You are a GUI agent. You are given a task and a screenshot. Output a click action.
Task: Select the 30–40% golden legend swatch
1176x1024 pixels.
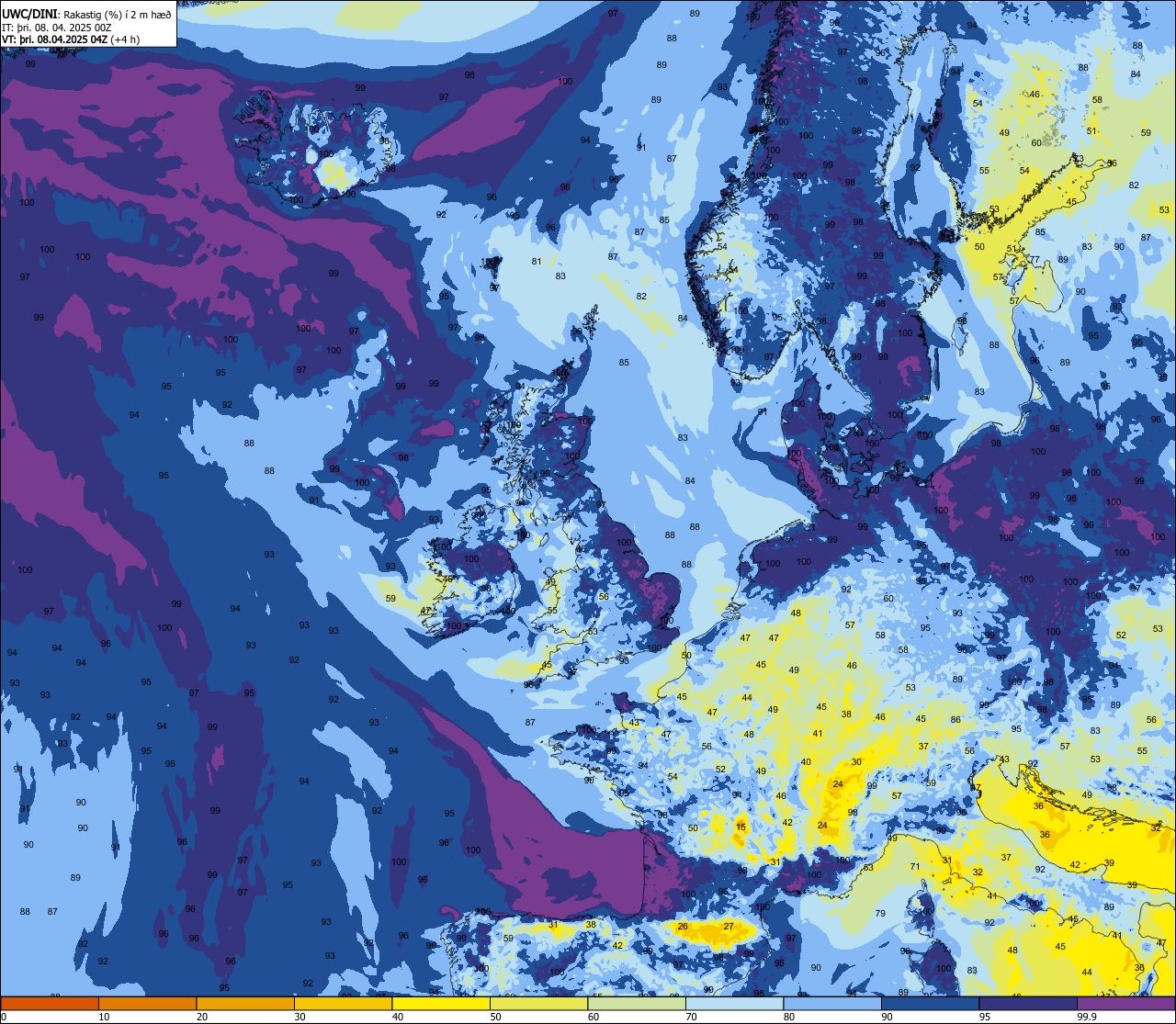[343, 1003]
